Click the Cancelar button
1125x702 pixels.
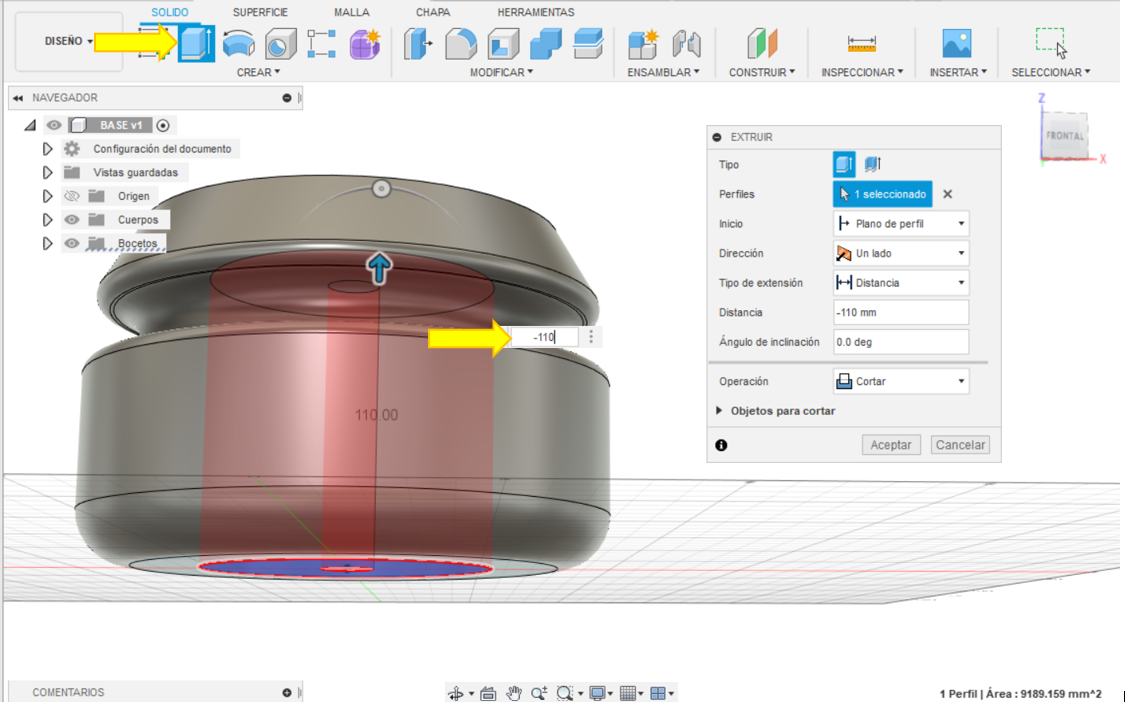click(x=960, y=445)
